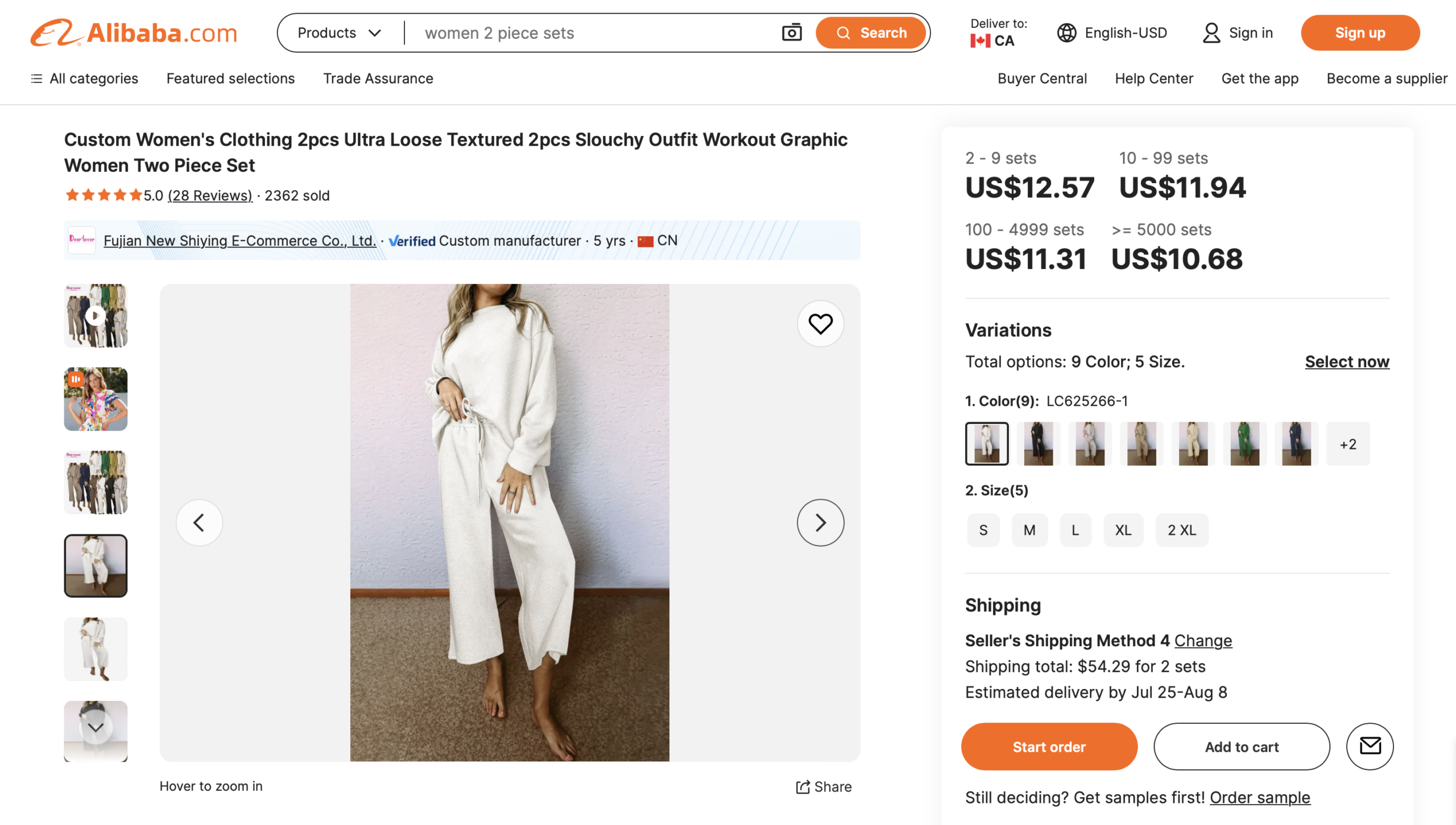
Task: Start order for this product
Action: 1049,746
